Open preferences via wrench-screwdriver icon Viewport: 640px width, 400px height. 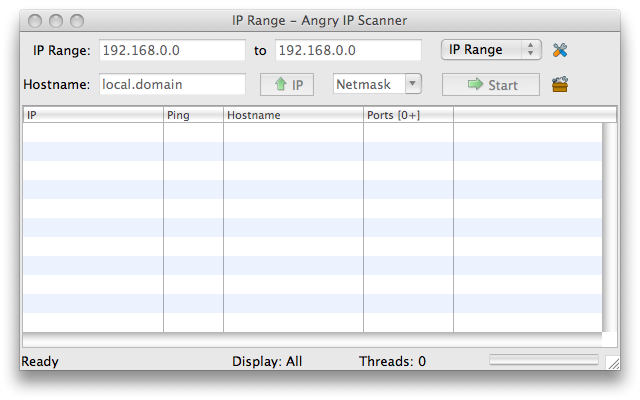click(560, 50)
